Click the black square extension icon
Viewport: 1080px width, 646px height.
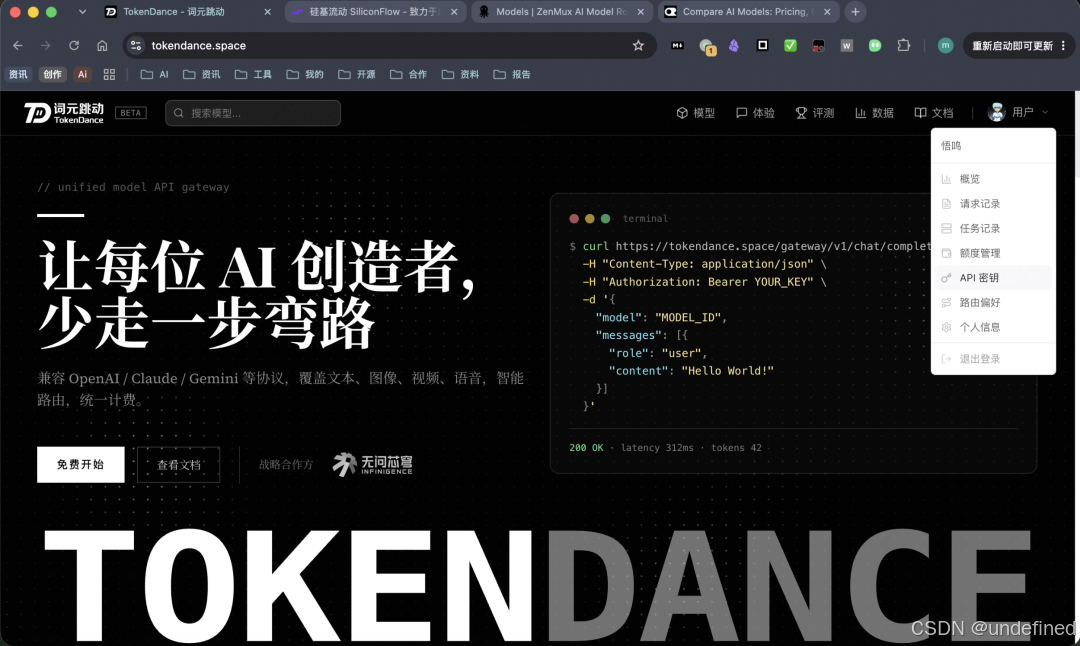tap(762, 45)
